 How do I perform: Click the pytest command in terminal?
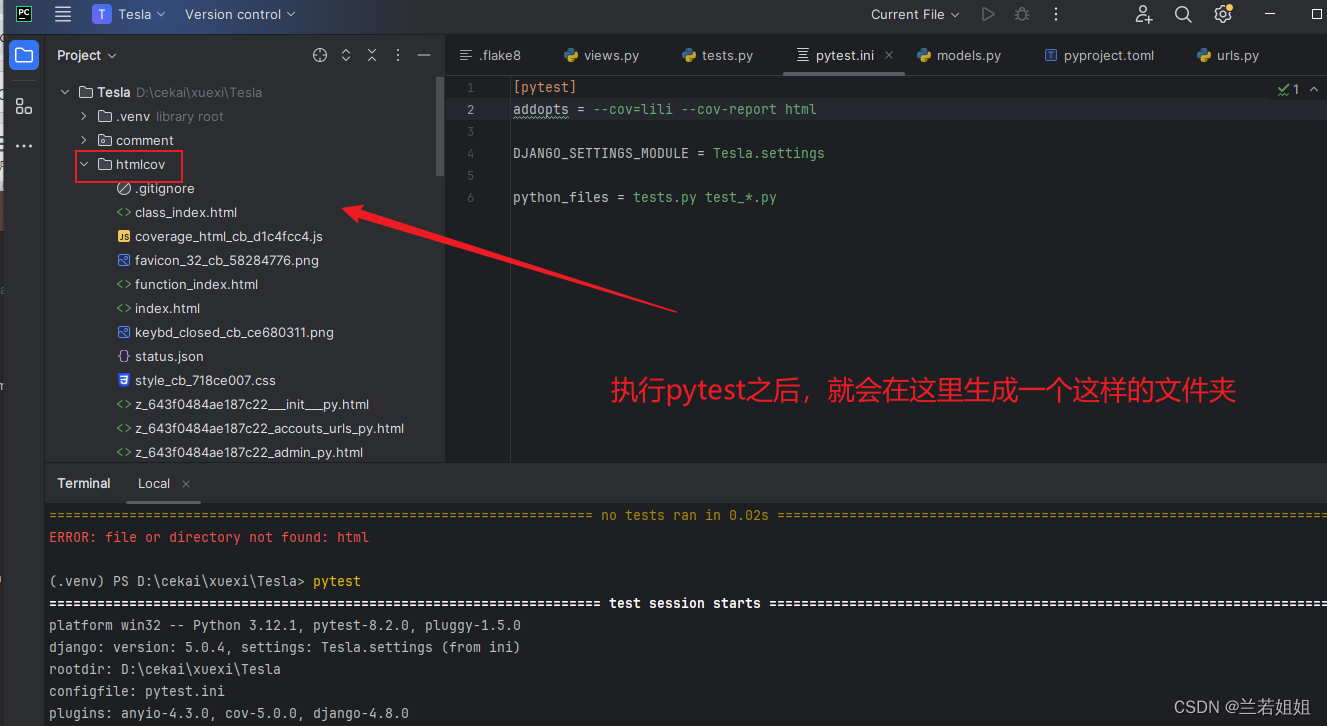point(337,581)
